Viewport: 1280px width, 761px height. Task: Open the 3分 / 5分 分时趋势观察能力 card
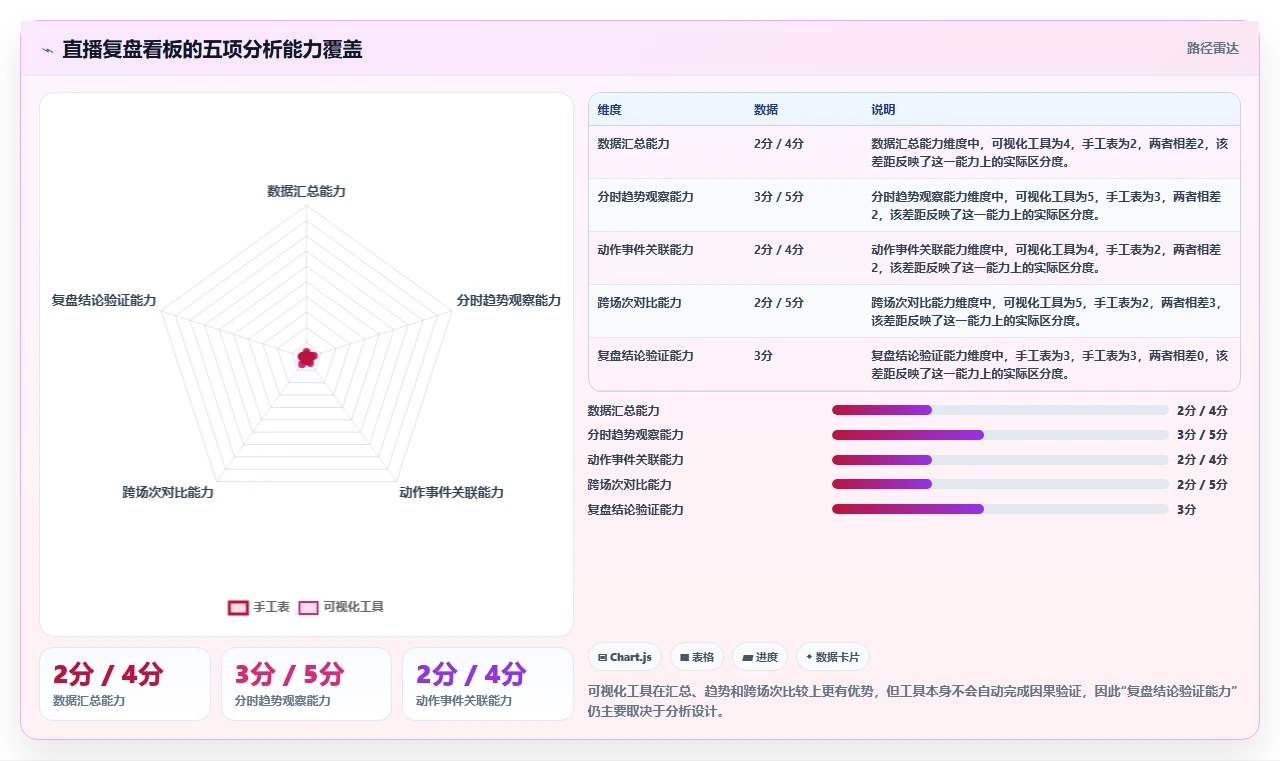[306, 684]
